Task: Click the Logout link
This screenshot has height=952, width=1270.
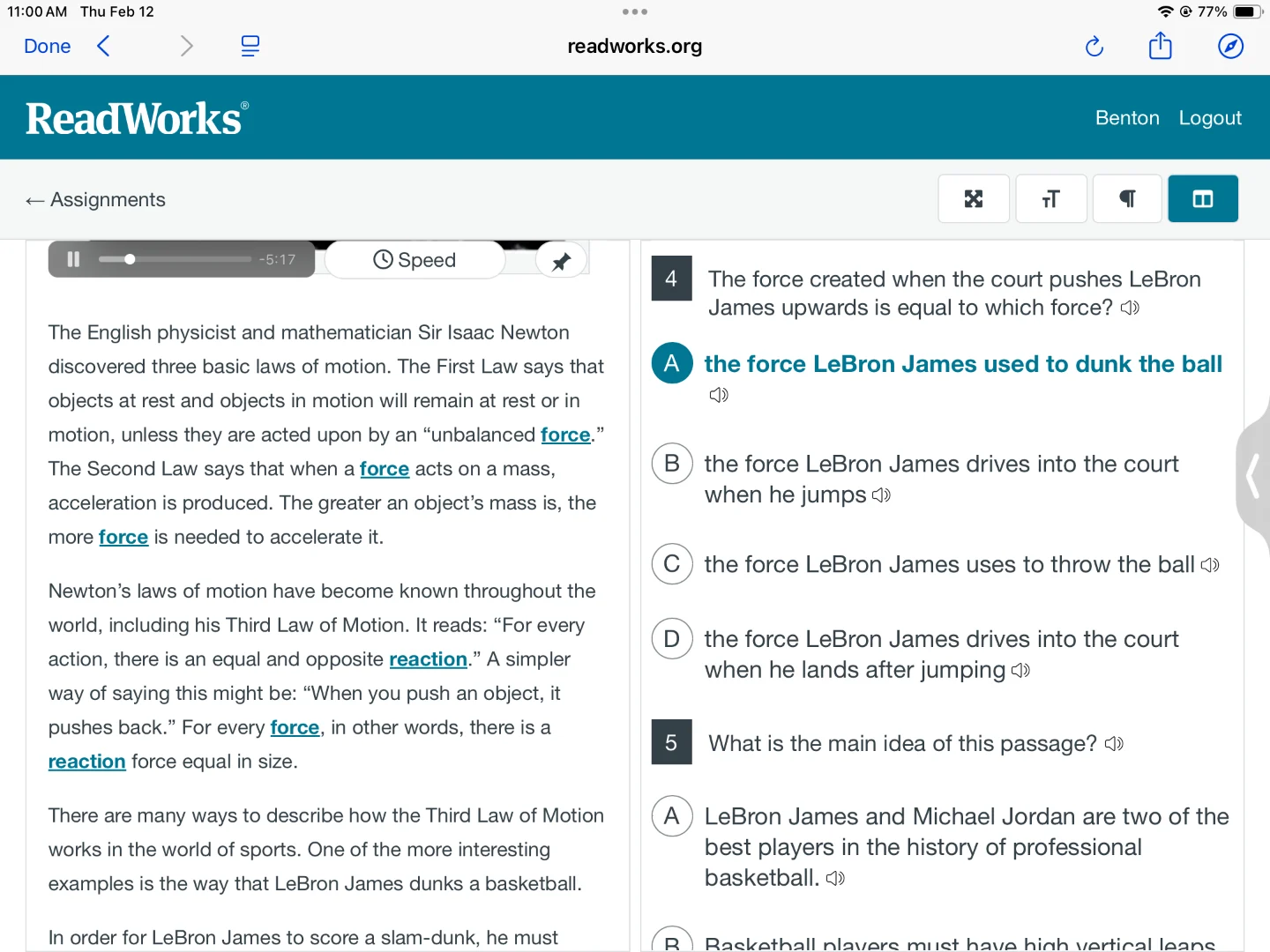Action: (x=1209, y=118)
